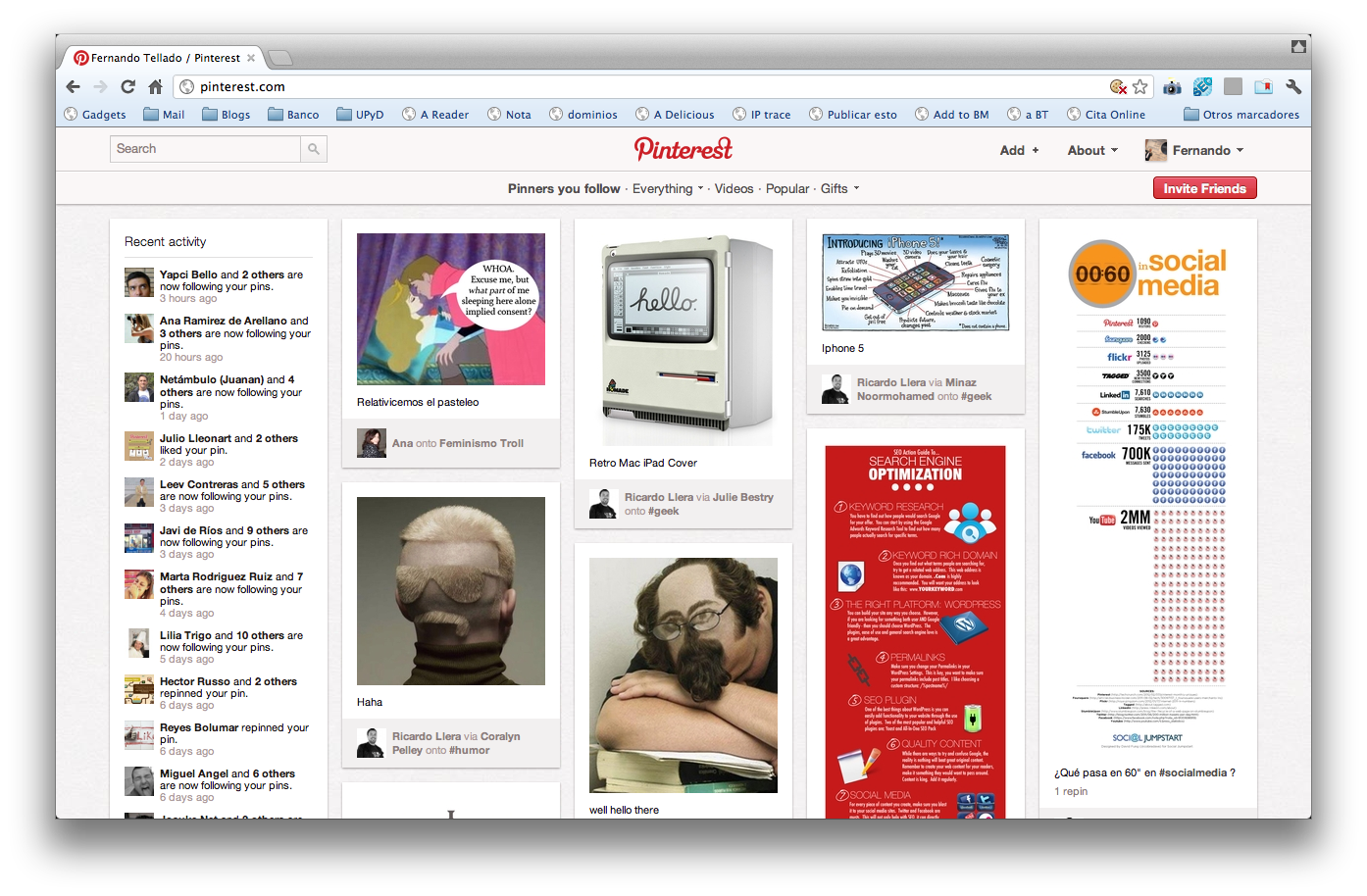Click Ana's avatar under Relativicemos el pasteleo

click(372, 443)
